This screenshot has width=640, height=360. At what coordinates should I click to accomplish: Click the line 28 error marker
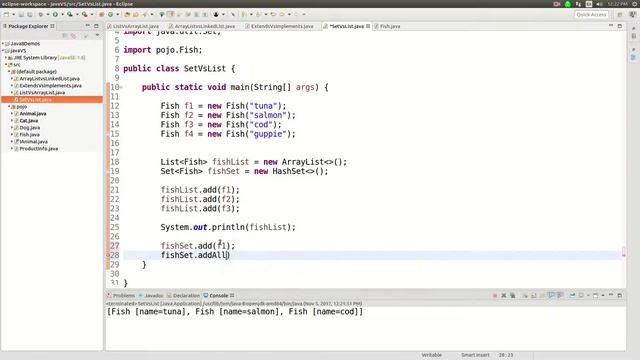point(108,256)
